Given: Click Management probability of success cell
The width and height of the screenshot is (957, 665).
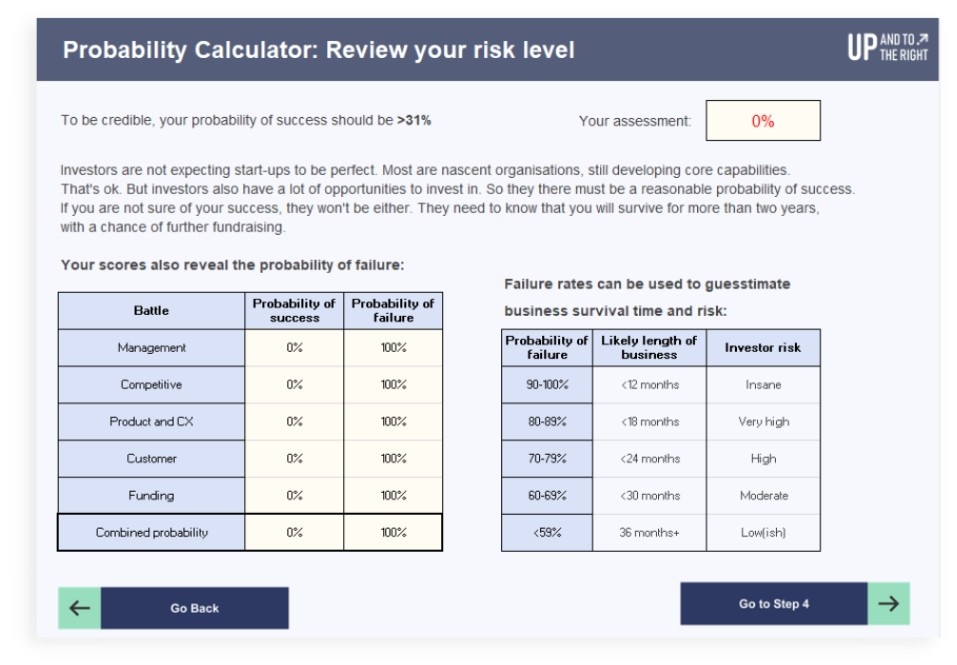Looking at the screenshot, I should point(294,348).
